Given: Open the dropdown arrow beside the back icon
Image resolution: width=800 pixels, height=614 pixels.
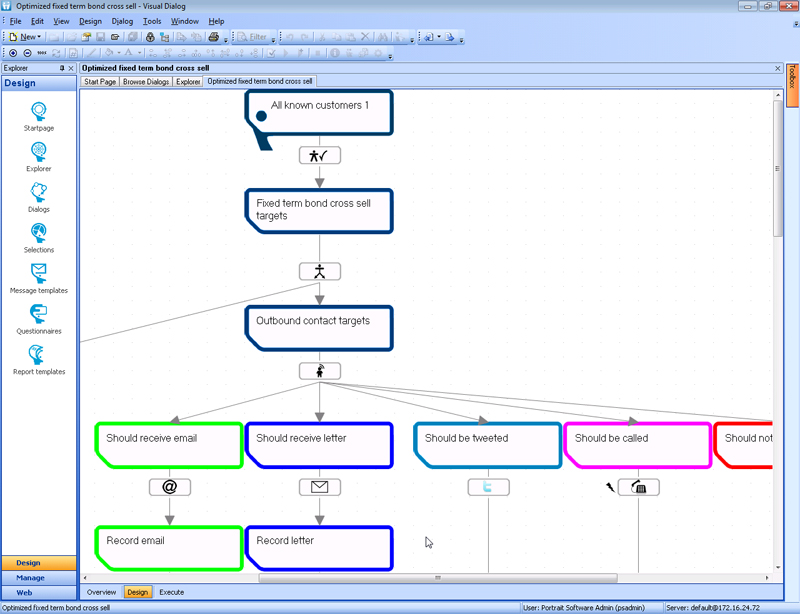Looking at the screenshot, I should click(x=439, y=37).
